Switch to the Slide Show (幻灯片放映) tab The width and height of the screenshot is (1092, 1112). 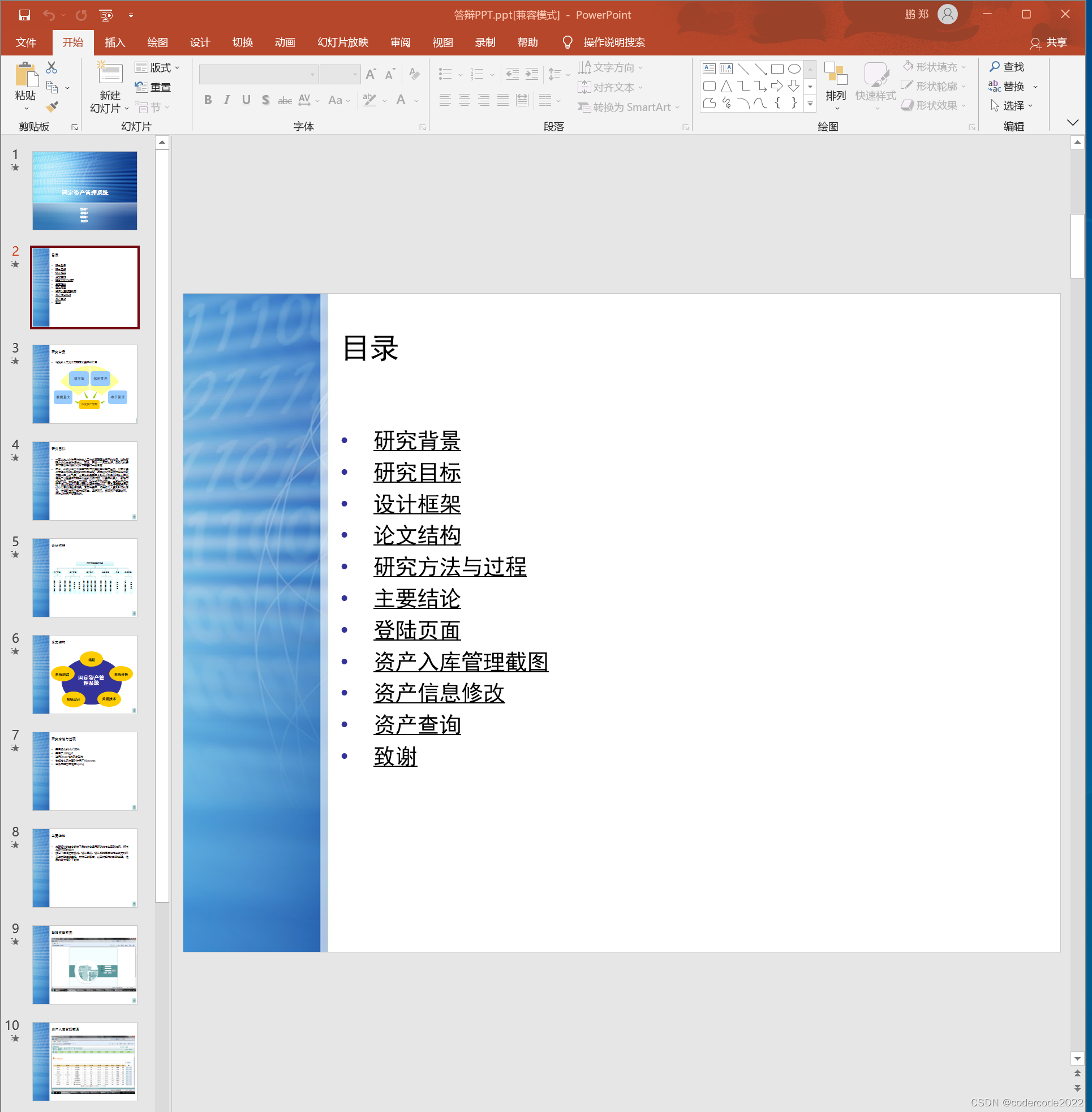(342, 42)
